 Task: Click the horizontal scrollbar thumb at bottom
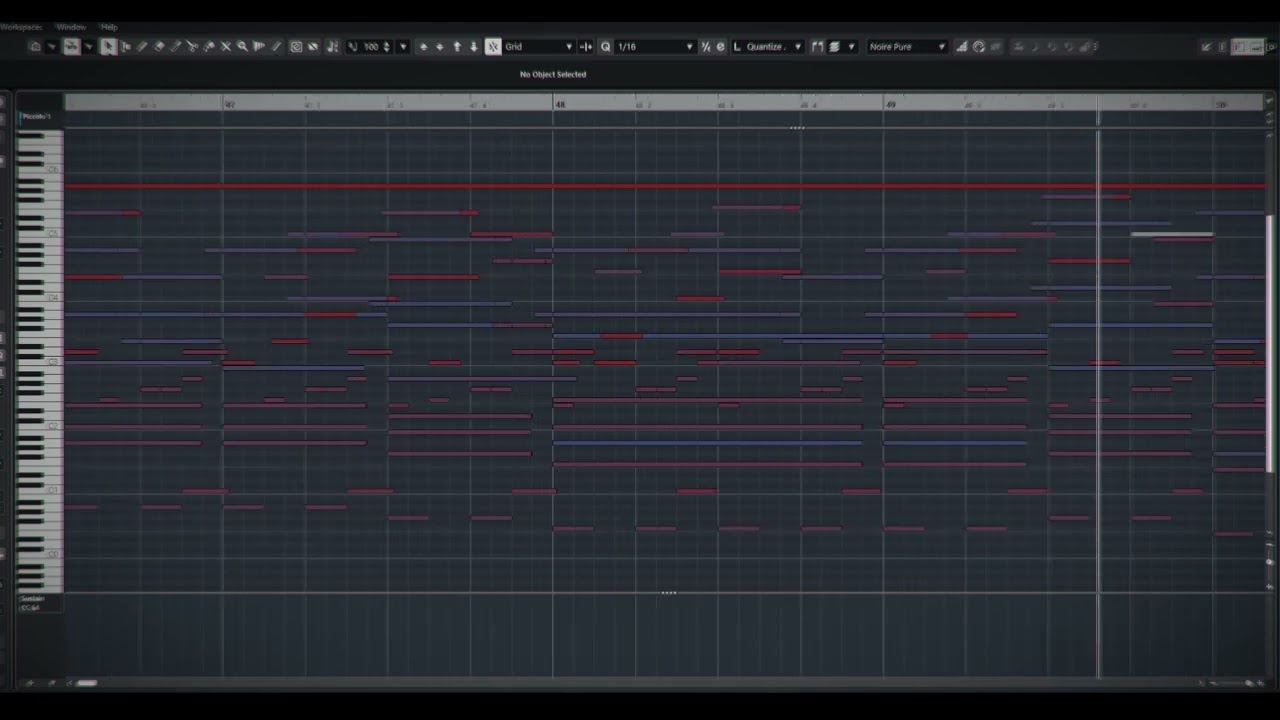87,683
